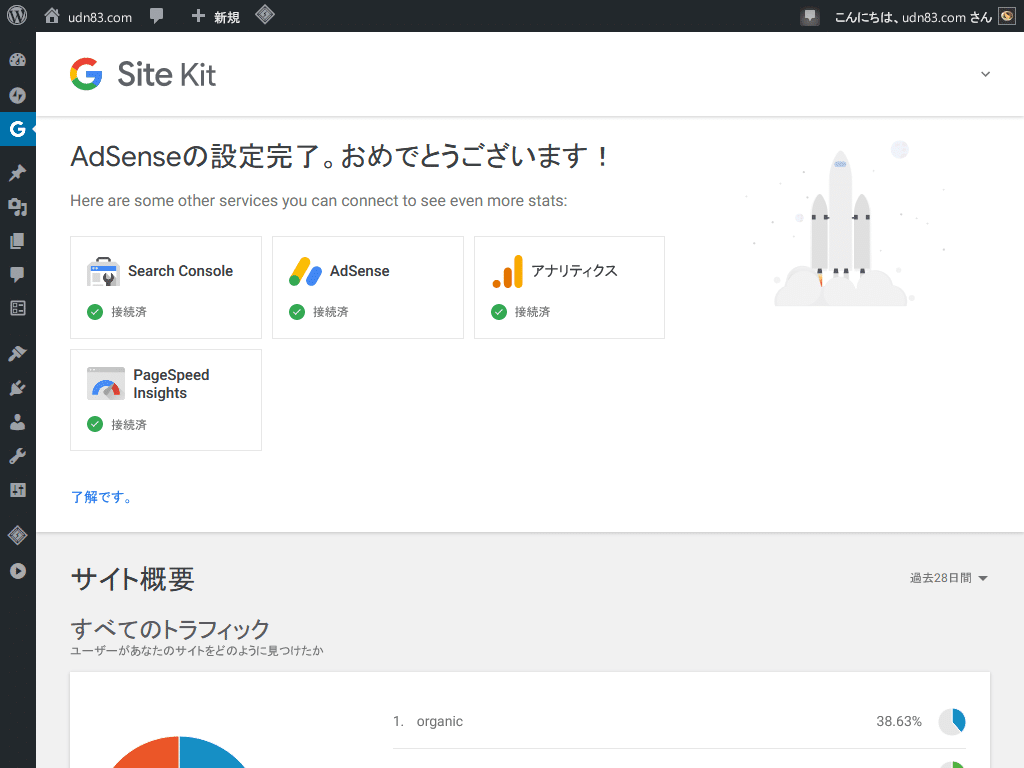This screenshot has height=768, width=1024.
Task: Select the Site Kit G sidebar icon
Action: coord(18,129)
